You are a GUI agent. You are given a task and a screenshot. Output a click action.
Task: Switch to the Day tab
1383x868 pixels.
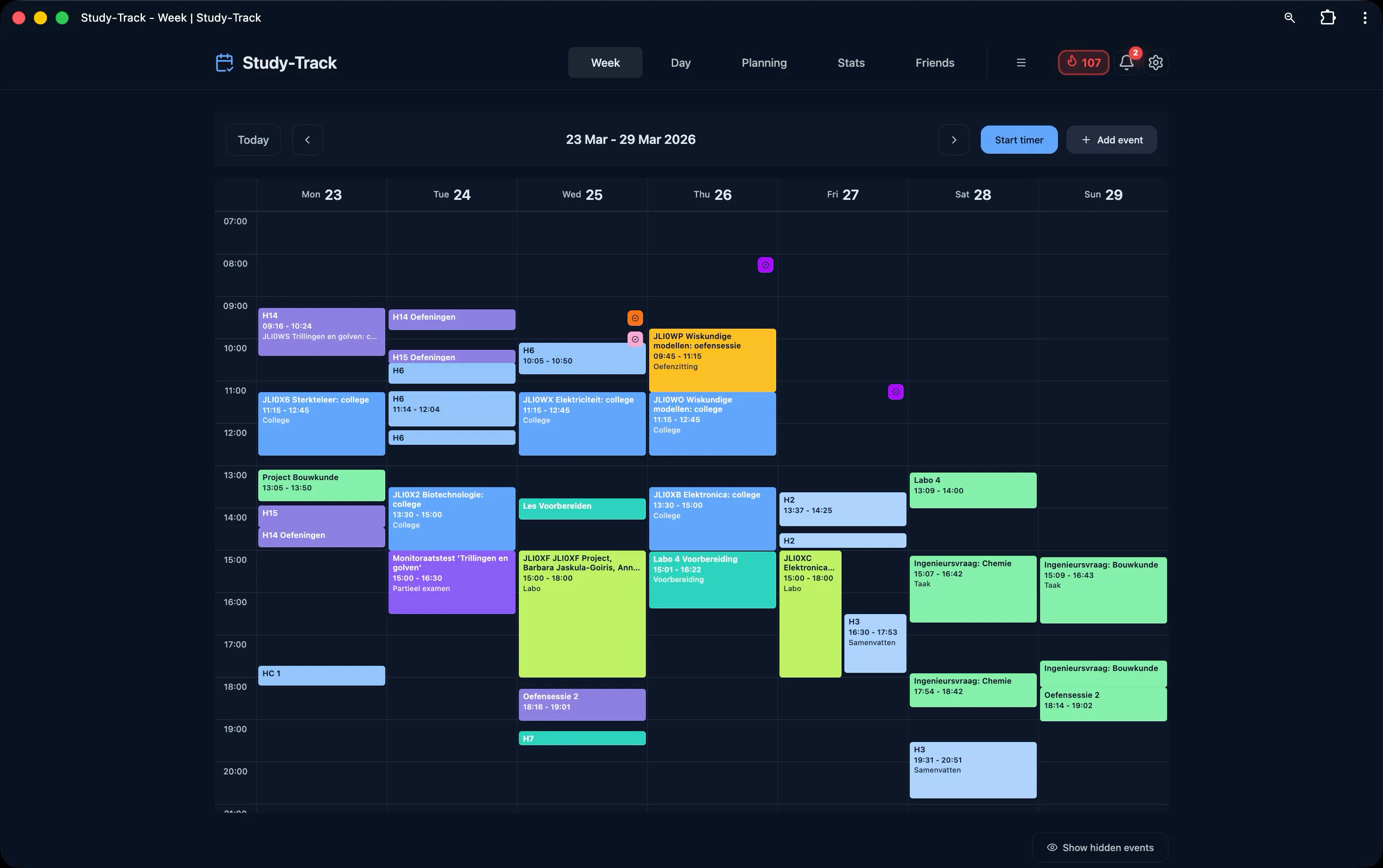tap(681, 63)
